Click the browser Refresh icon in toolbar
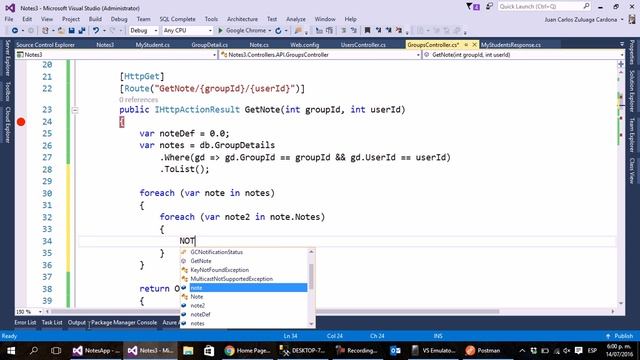Image resolution: width=640 pixels, height=360 pixels. pyautogui.click(x=278, y=31)
